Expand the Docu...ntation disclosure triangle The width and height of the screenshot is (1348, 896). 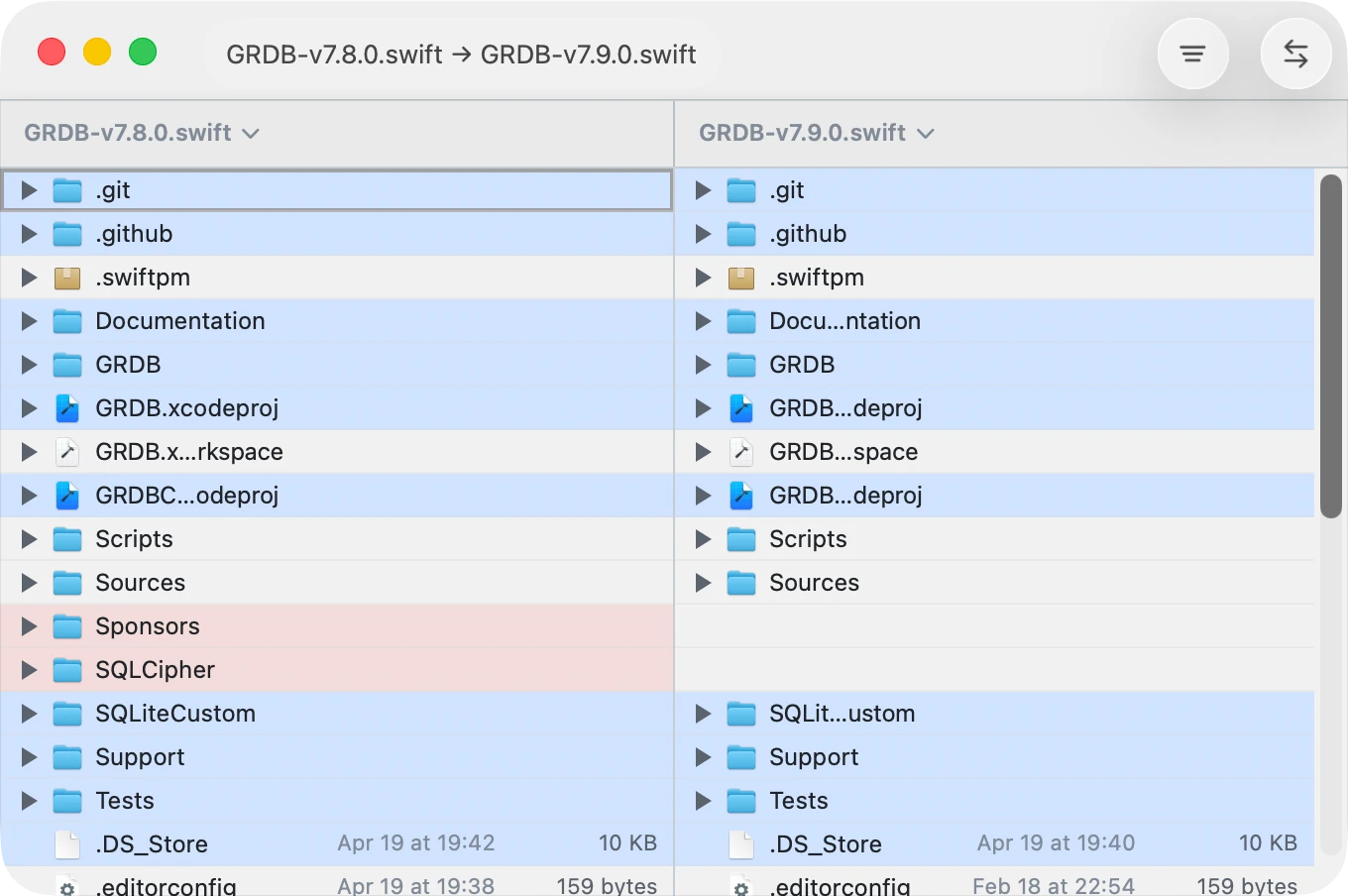point(703,321)
